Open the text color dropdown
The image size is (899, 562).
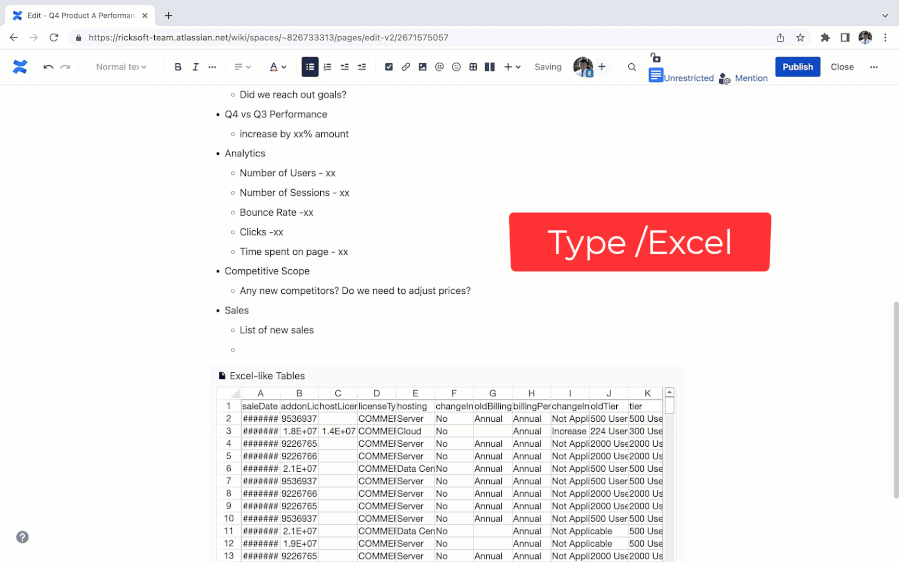pos(277,67)
